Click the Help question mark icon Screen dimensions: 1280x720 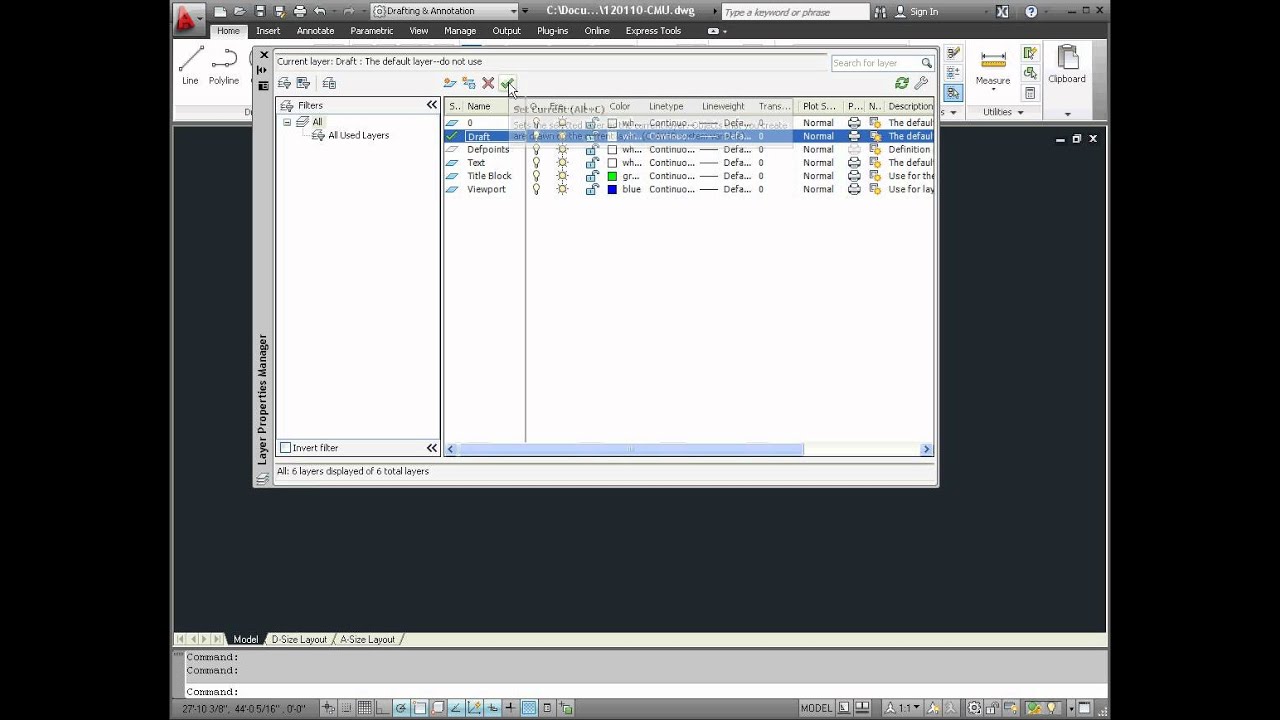(x=1031, y=12)
